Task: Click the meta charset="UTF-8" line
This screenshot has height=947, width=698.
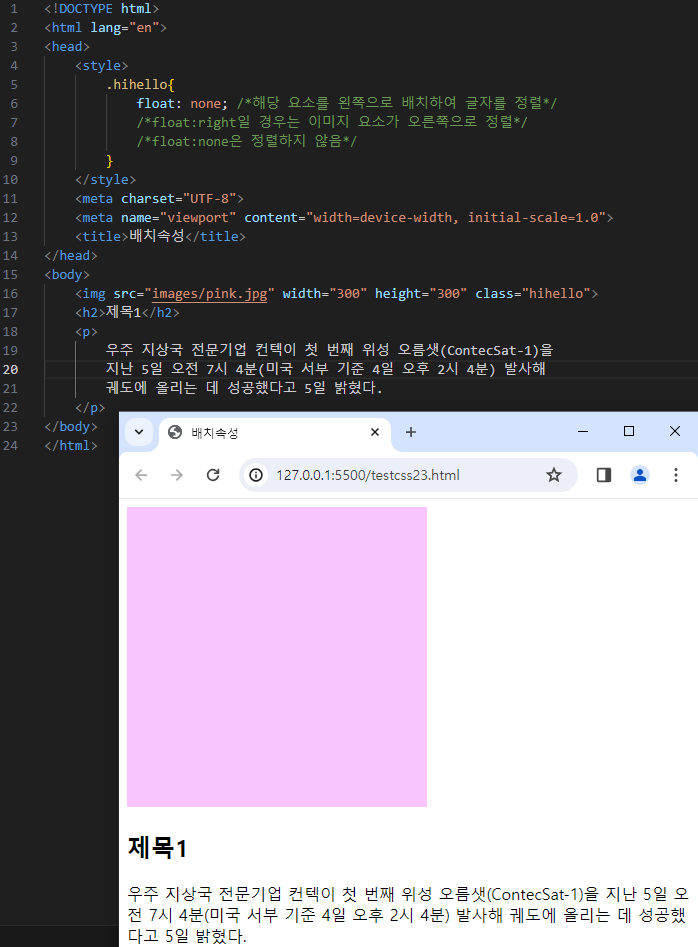Action: point(159,199)
